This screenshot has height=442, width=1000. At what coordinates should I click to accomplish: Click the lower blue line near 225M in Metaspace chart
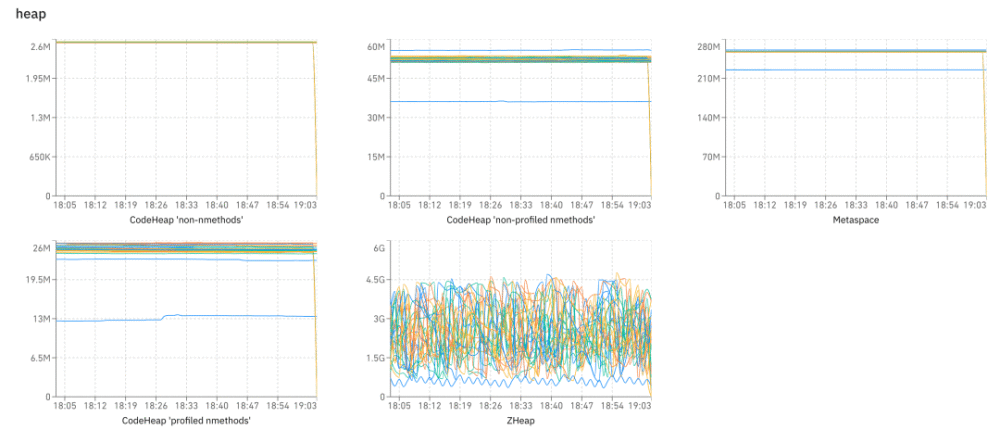point(855,70)
